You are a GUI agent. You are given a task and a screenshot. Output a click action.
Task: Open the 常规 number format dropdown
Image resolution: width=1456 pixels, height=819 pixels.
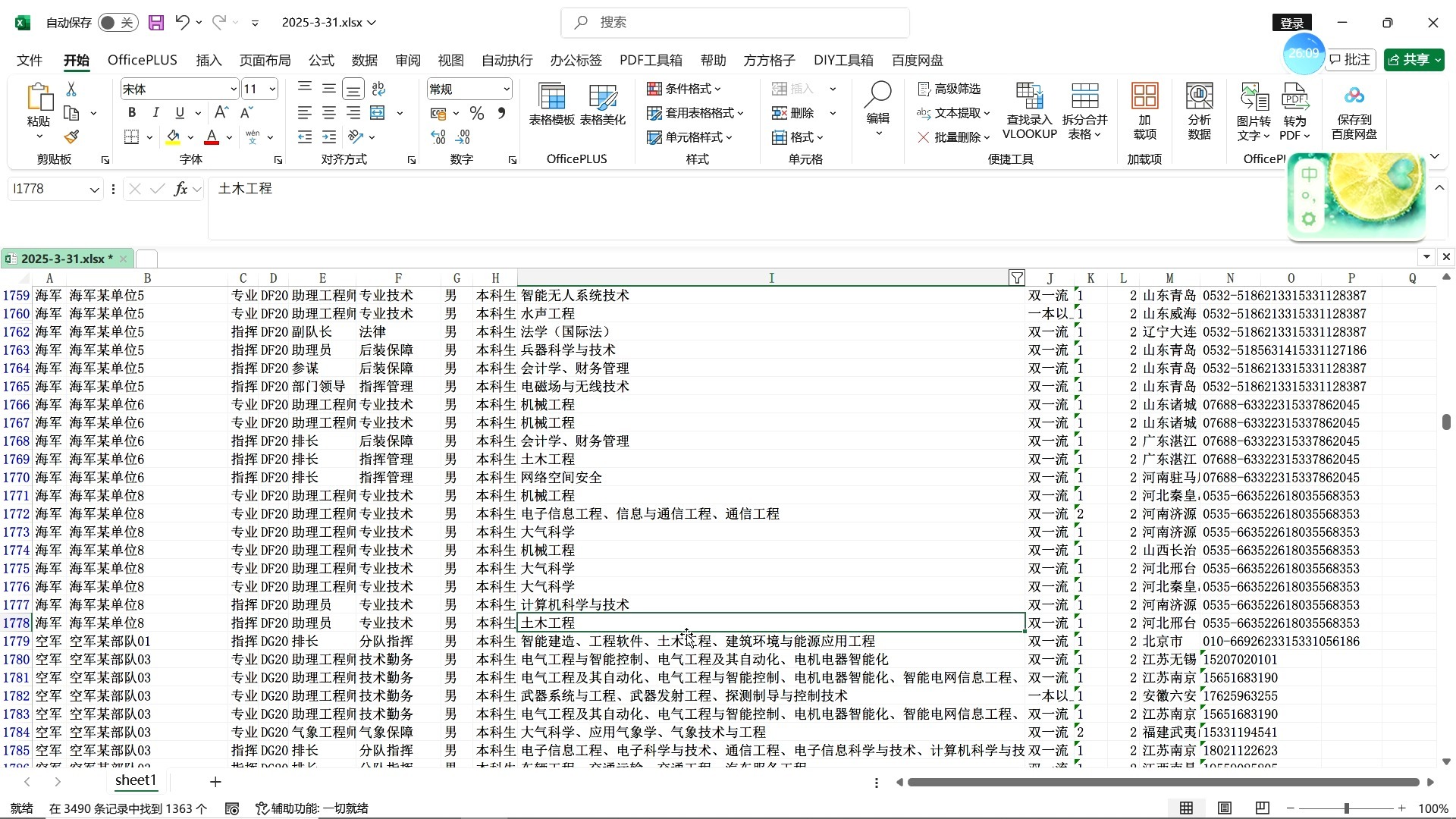[506, 89]
